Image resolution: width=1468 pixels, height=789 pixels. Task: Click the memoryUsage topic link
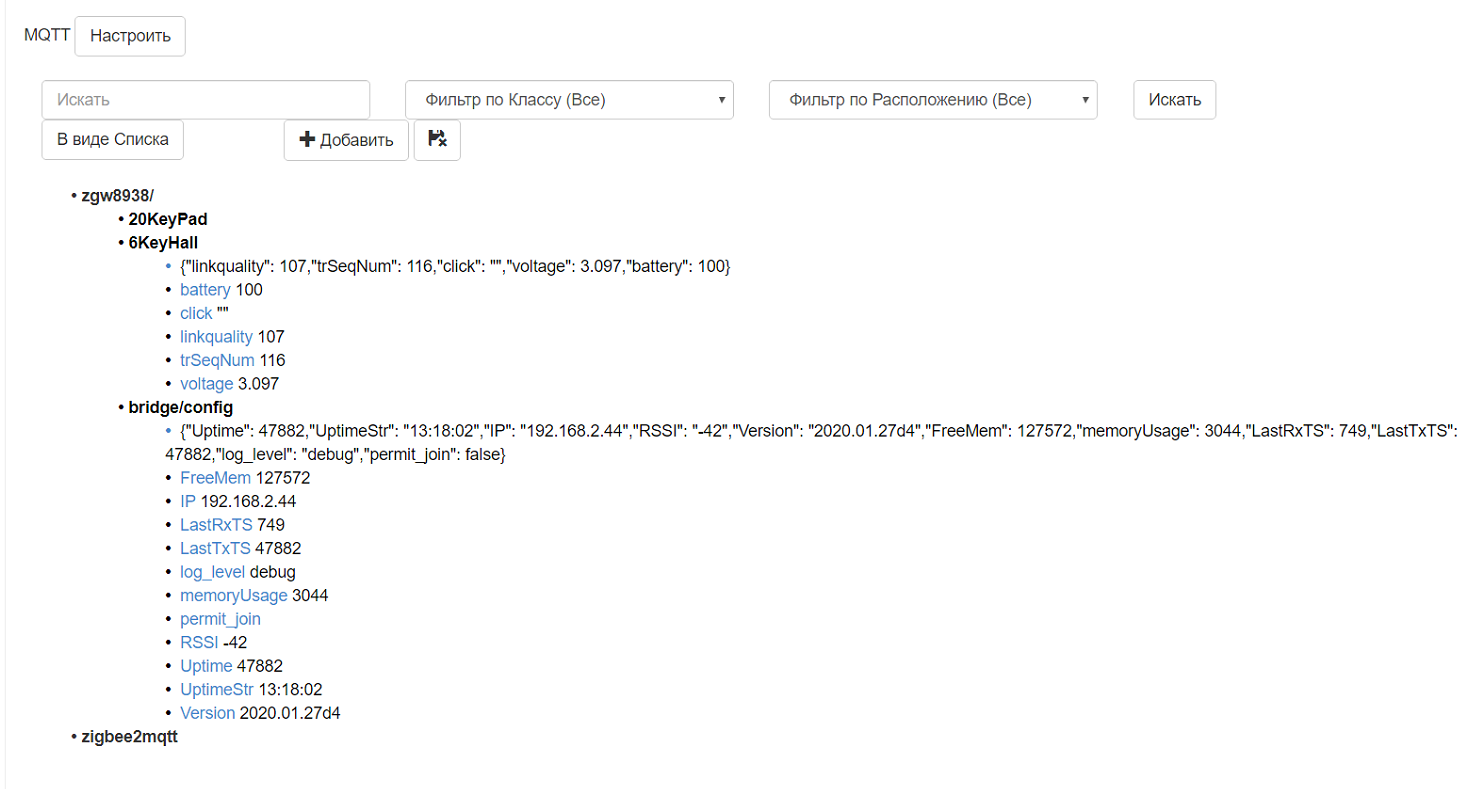[x=233, y=595]
